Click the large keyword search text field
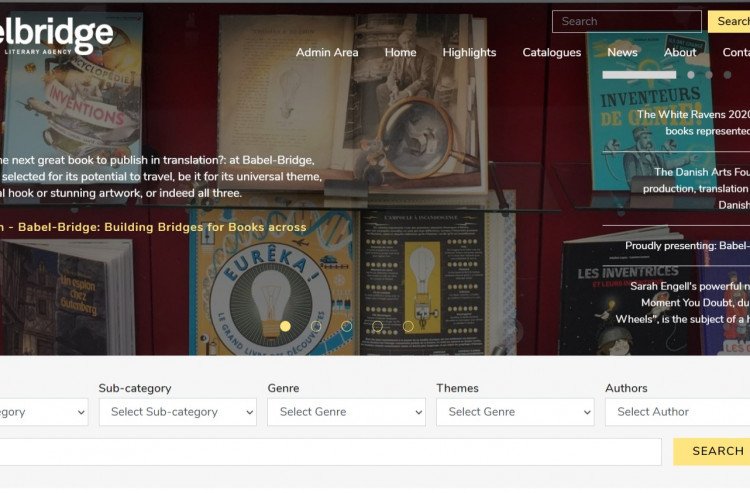Screen dimensions: 750x493 coord(331,452)
